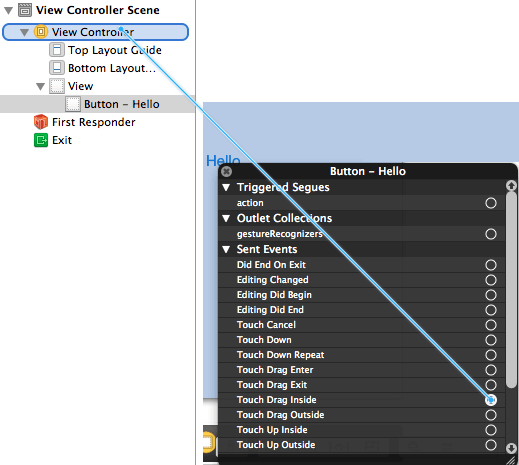Click the action segue connection circle

tap(491, 203)
